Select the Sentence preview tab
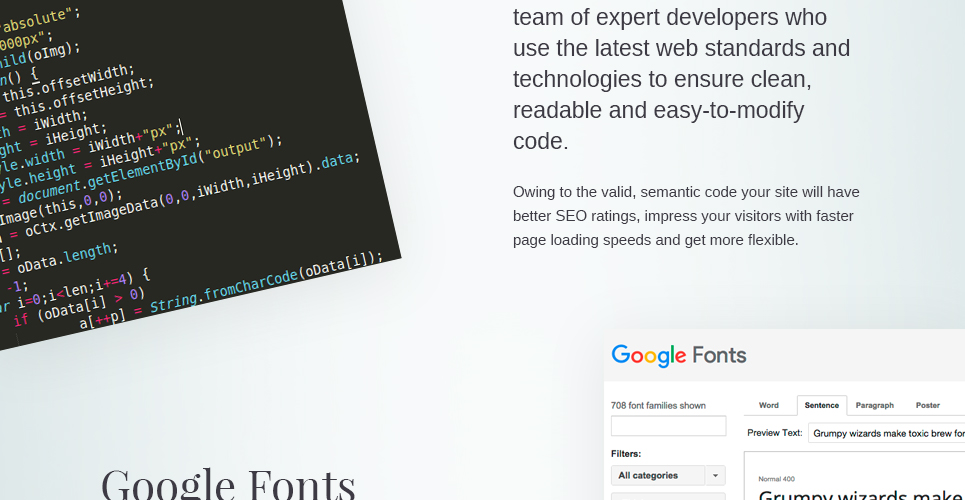The height and width of the screenshot is (500, 965). (822, 405)
